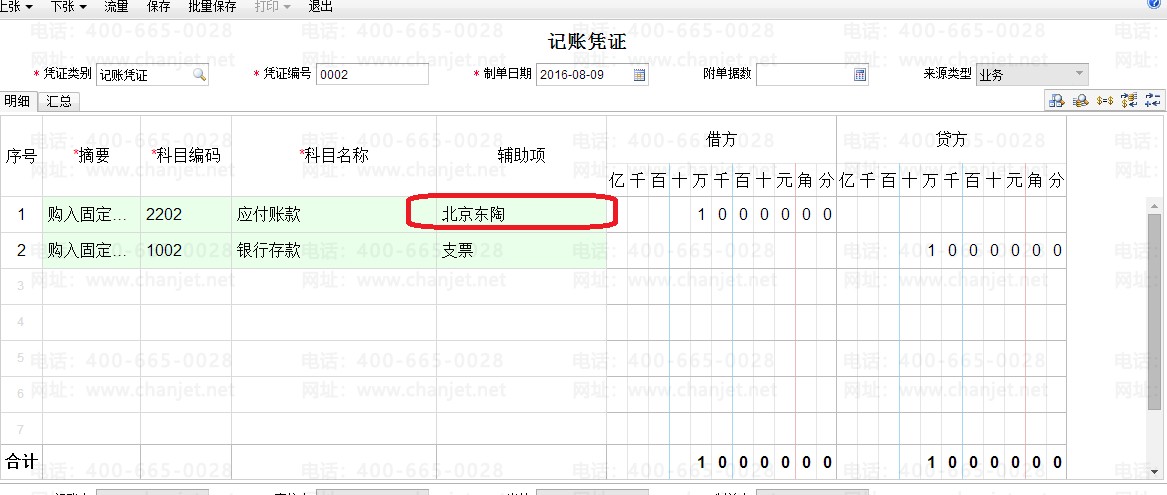Switch to the 汇总 tab
Screen dimensions: 1167x495
tap(59, 101)
